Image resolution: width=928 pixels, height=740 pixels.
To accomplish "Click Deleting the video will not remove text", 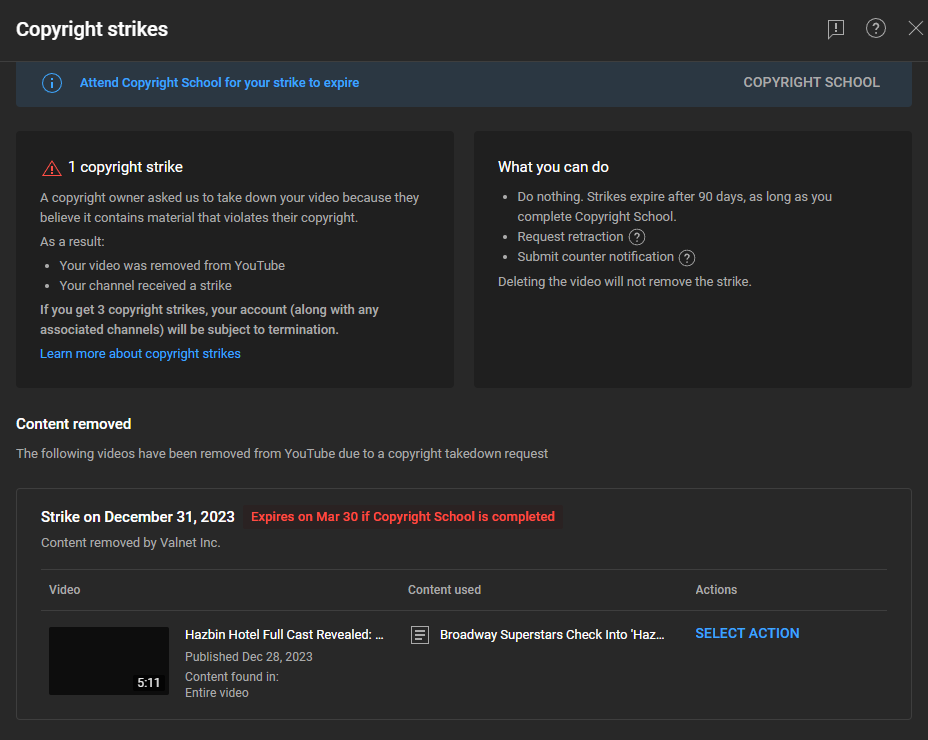I will point(624,282).
